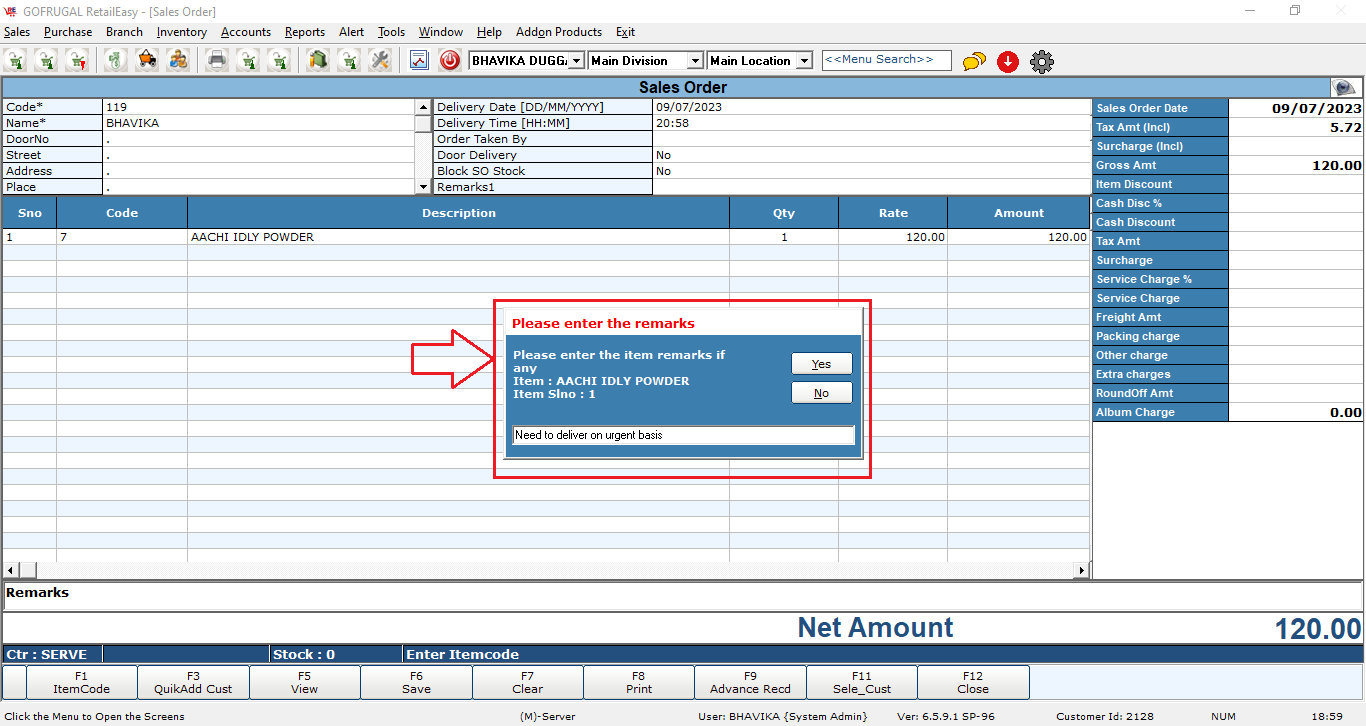
Task: Open the Help menu
Action: (x=489, y=32)
